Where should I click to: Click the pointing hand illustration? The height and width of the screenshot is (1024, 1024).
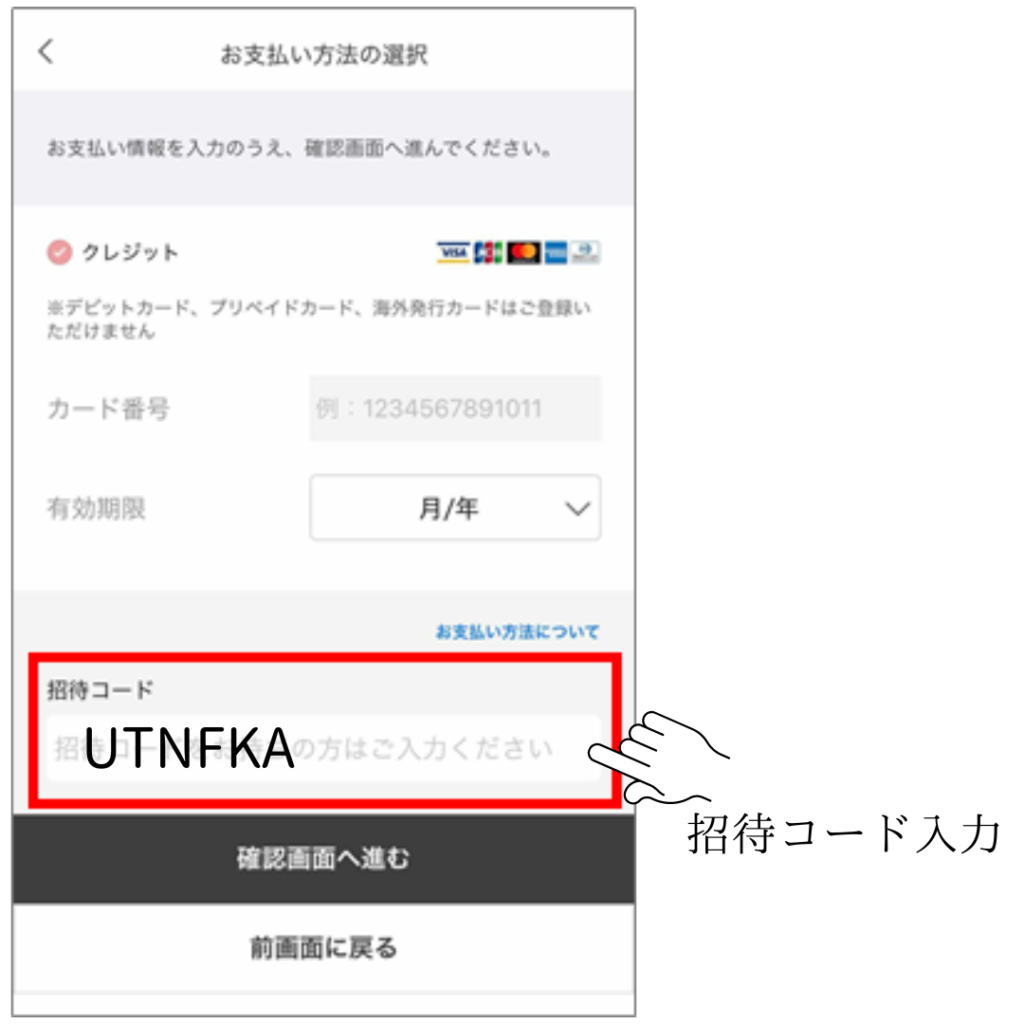(658, 758)
